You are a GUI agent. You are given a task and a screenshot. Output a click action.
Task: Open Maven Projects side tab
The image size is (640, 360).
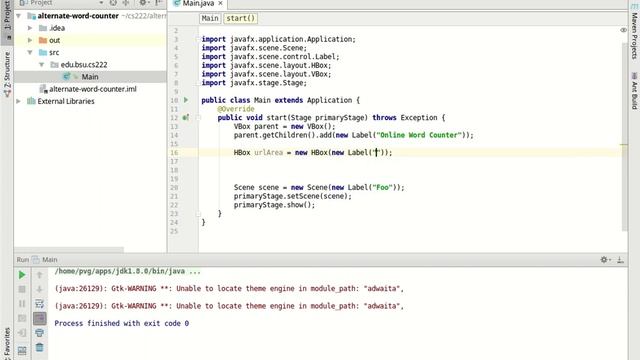634,32
